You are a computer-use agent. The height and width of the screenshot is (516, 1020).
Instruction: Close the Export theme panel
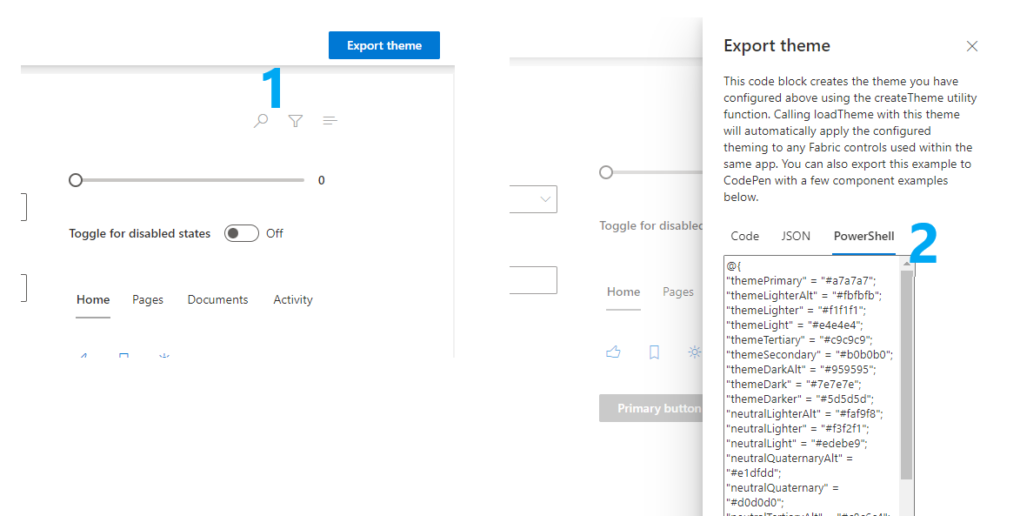[972, 46]
